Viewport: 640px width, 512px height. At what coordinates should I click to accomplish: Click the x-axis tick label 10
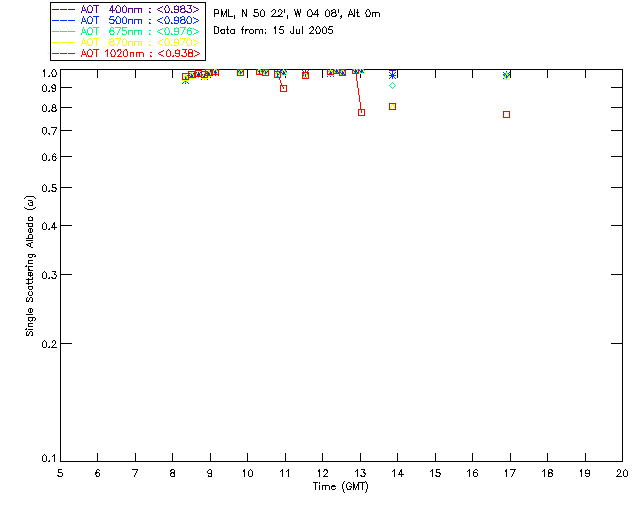pyautogui.click(x=247, y=473)
